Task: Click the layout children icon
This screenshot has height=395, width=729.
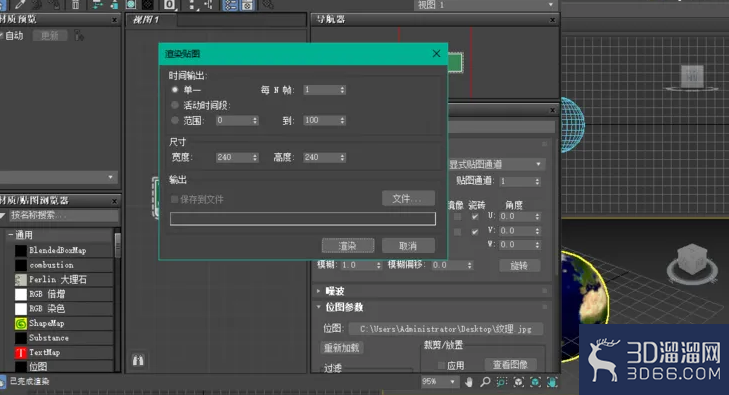Action: tap(208, 4)
